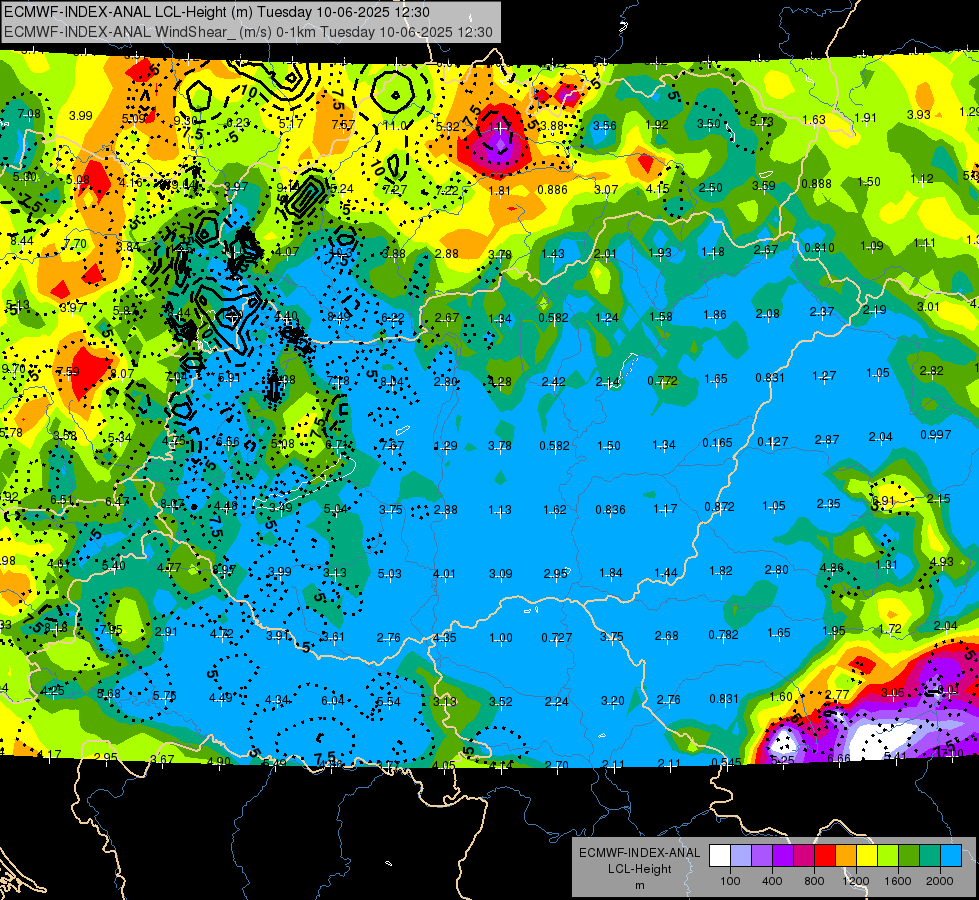Click the wind shear value 1.86

(715, 315)
